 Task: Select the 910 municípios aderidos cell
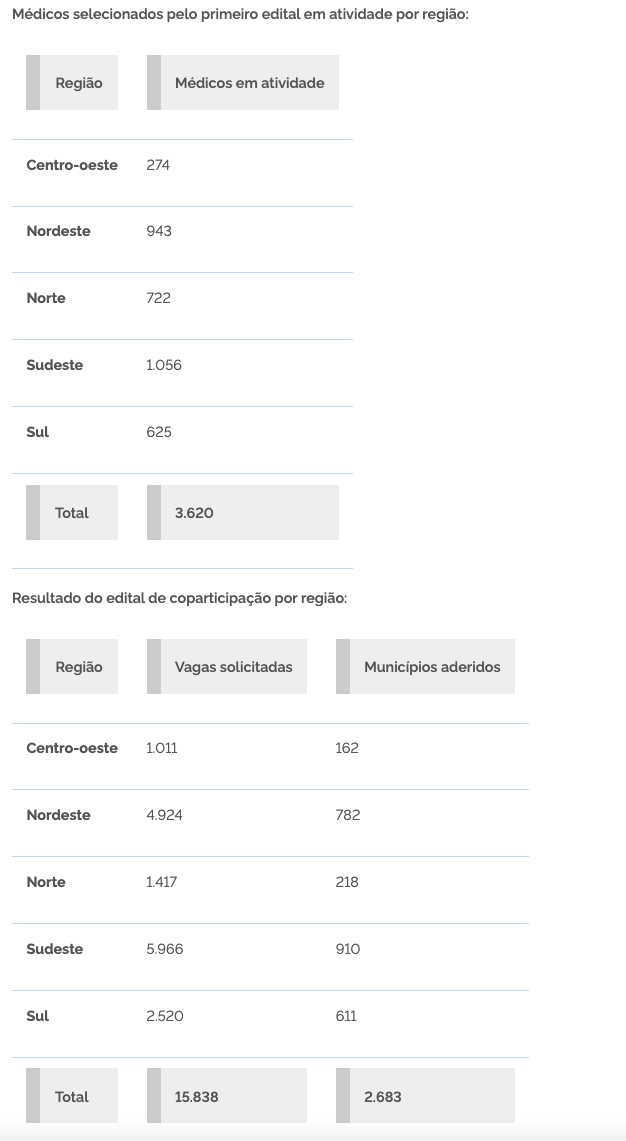(348, 949)
